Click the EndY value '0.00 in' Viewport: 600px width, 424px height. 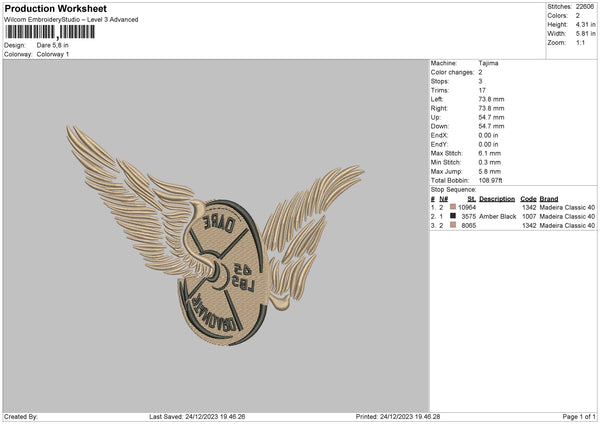tap(488, 144)
